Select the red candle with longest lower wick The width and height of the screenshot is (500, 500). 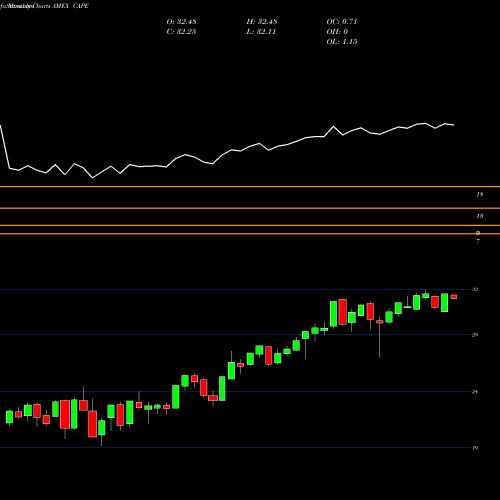380,337
